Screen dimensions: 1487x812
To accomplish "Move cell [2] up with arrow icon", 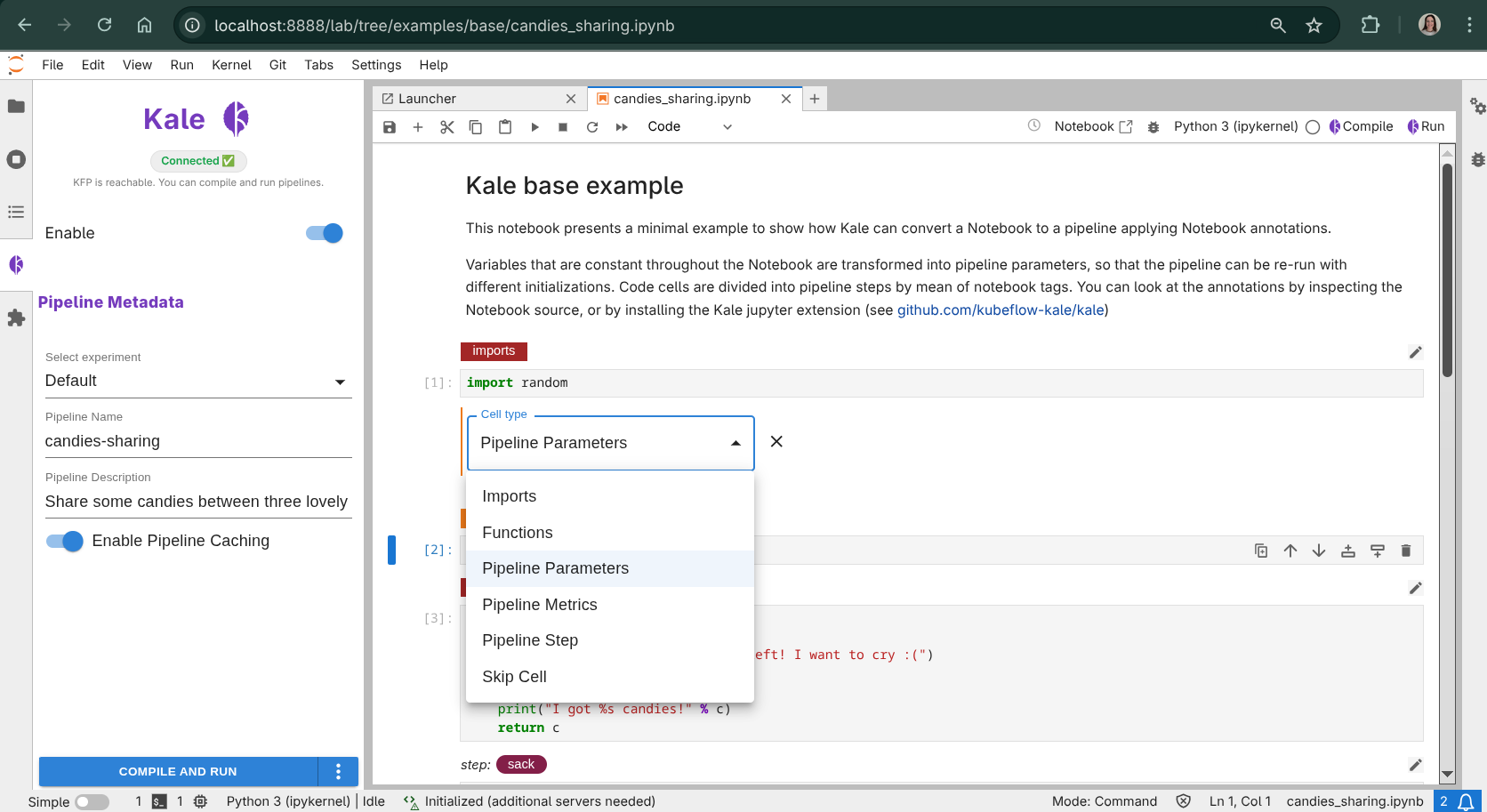I will pos(1290,551).
